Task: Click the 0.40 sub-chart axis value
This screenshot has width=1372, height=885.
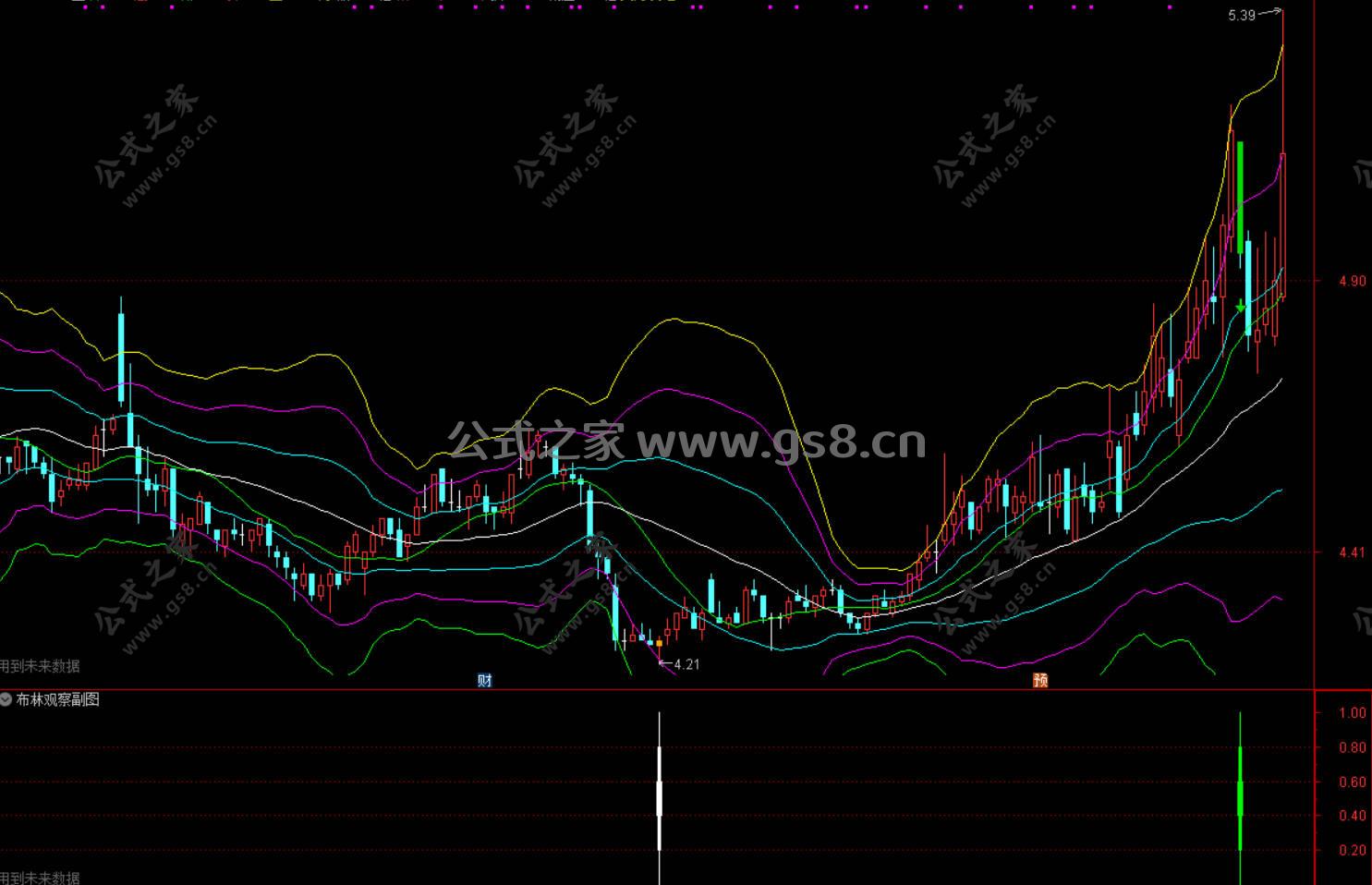Action: tap(1353, 816)
